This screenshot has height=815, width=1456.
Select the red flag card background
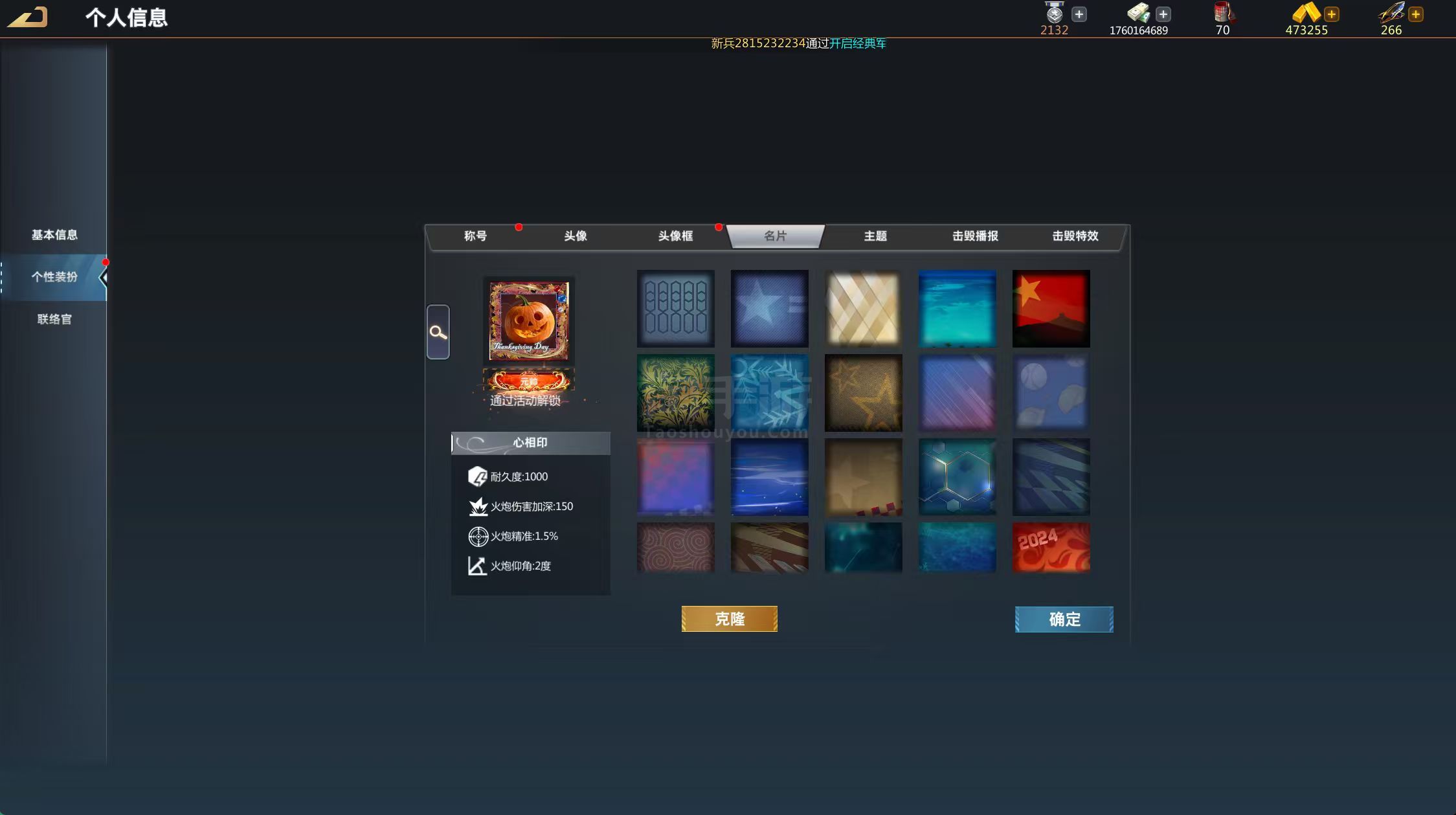click(1051, 309)
